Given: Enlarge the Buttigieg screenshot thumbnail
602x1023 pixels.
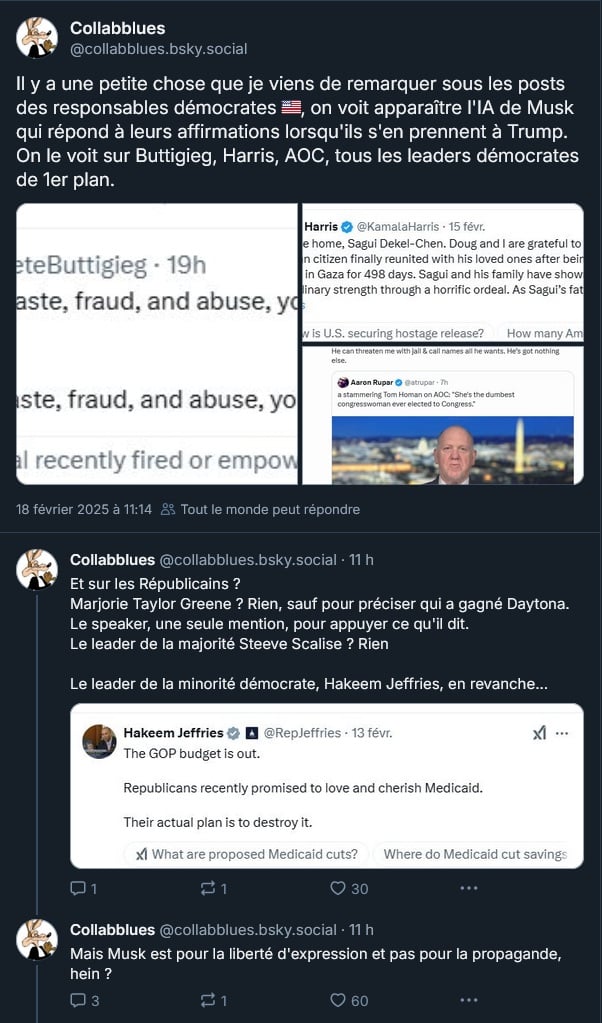Looking at the screenshot, I should point(157,344).
